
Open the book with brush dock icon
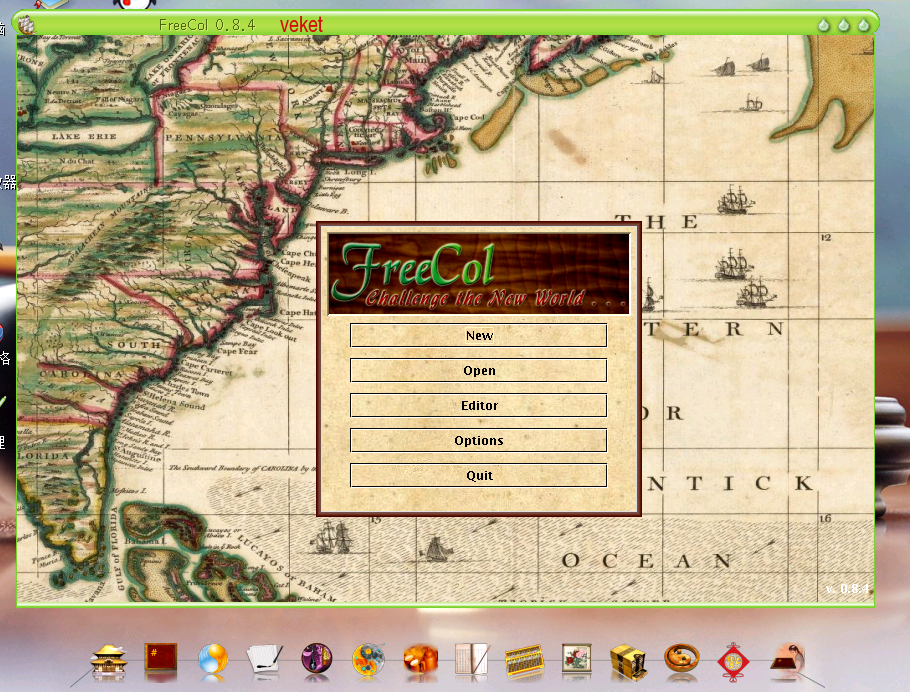pyautogui.click(x=472, y=659)
